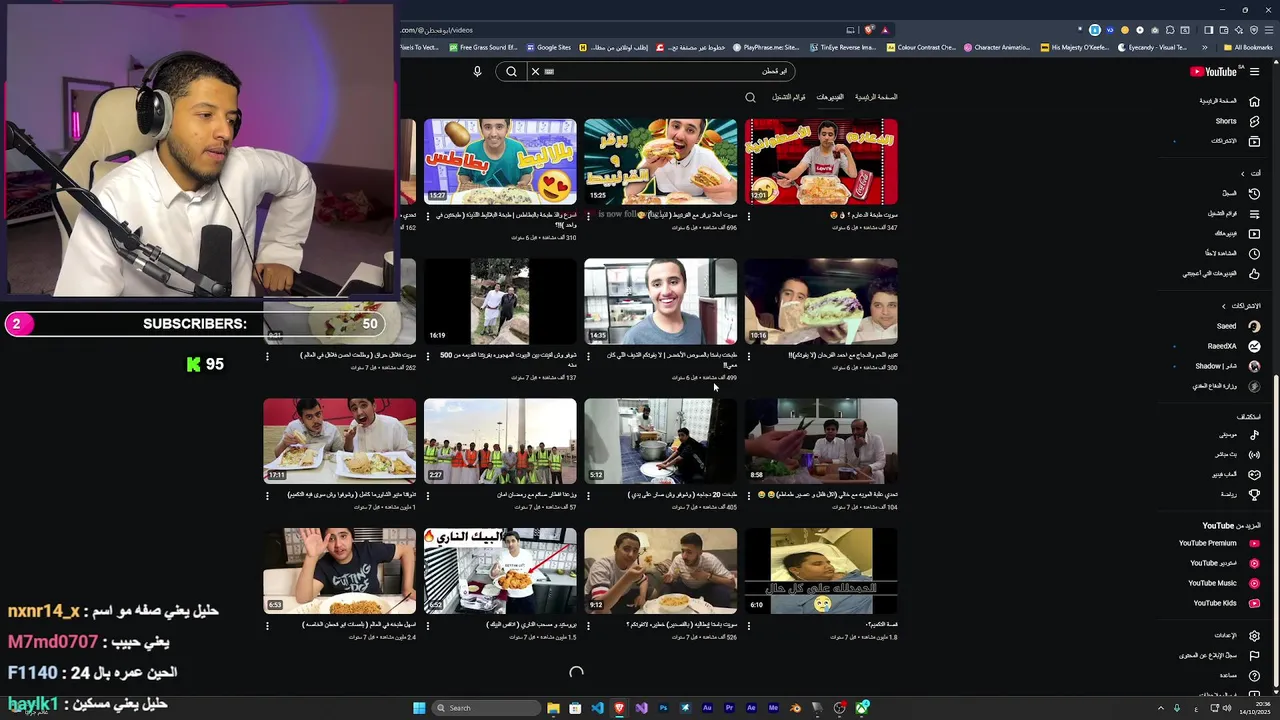This screenshot has height=720, width=1280.
Task: Expand the You section chevron
Action: coord(1243,173)
